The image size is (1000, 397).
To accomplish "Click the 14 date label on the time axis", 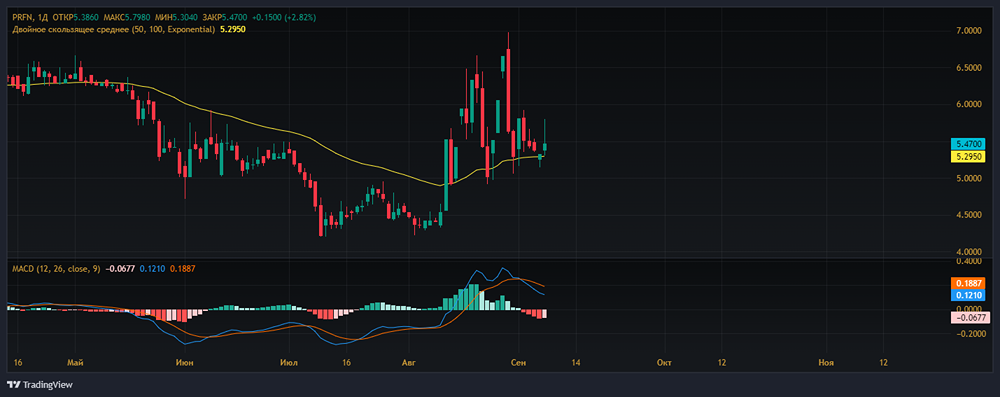I will [x=576, y=363].
